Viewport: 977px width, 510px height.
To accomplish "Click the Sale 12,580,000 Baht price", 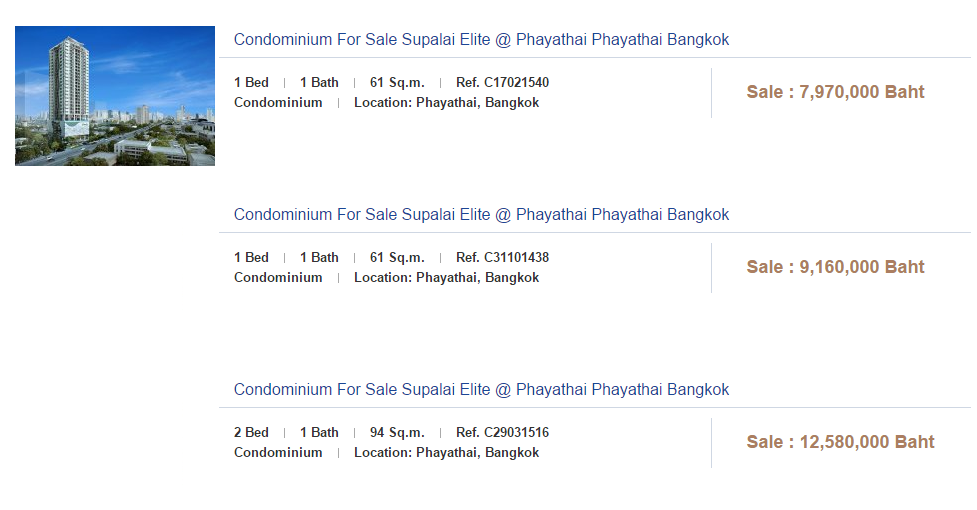I will (x=840, y=442).
